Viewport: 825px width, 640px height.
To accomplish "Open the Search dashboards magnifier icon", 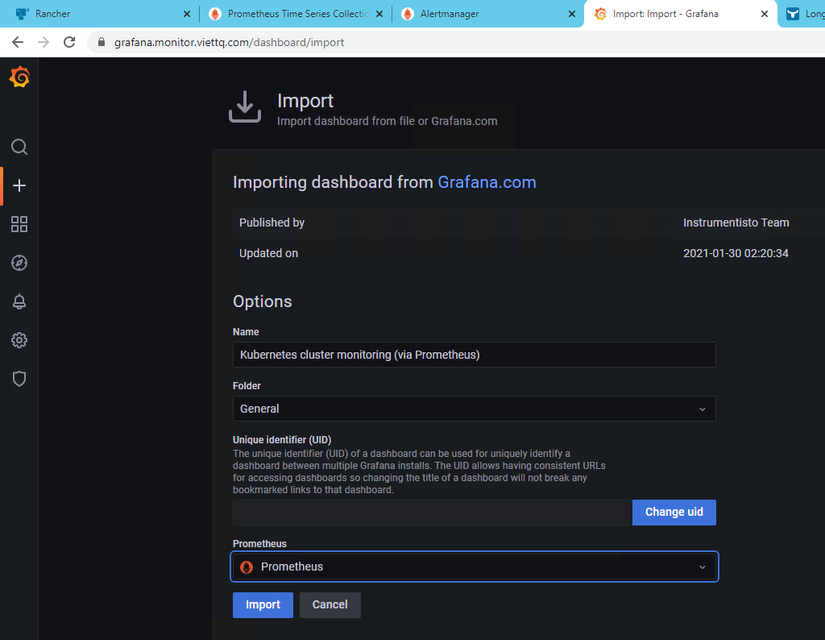I will [19, 147].
